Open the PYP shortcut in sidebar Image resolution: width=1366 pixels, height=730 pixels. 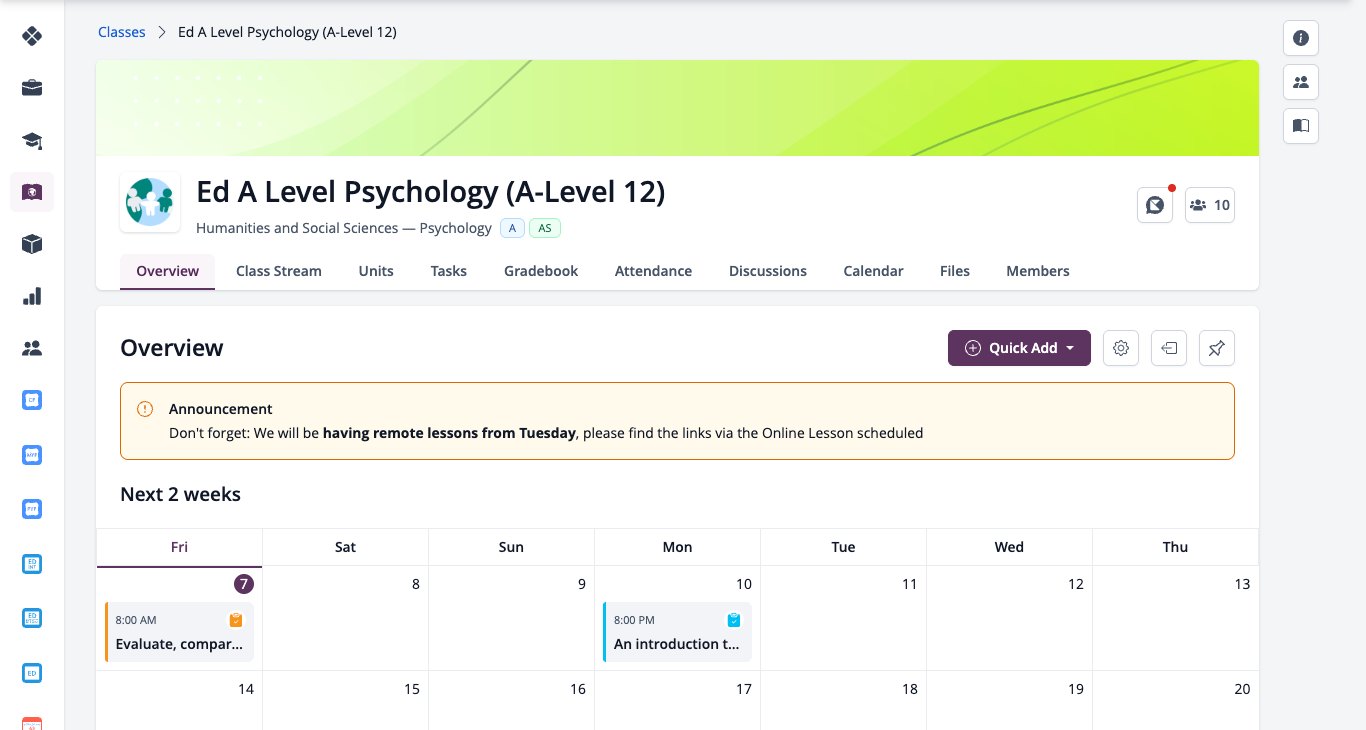coord(32,509)
